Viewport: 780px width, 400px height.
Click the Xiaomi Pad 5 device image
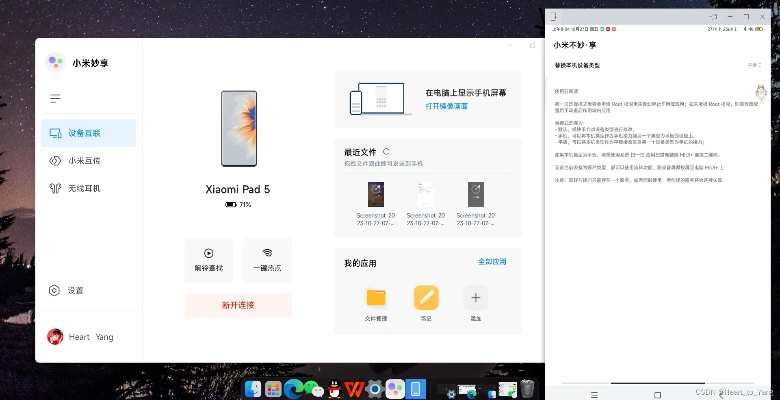tap(238, 129)
